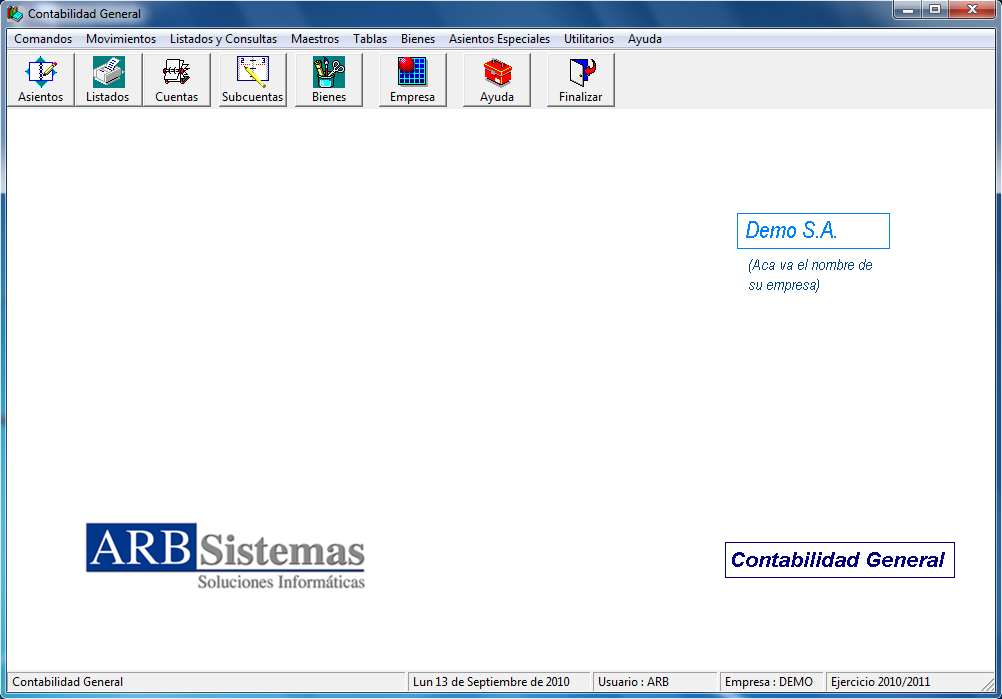Open the Asientos Especiales menu
Screen dimensions: 1002x699
coord(499,39)
